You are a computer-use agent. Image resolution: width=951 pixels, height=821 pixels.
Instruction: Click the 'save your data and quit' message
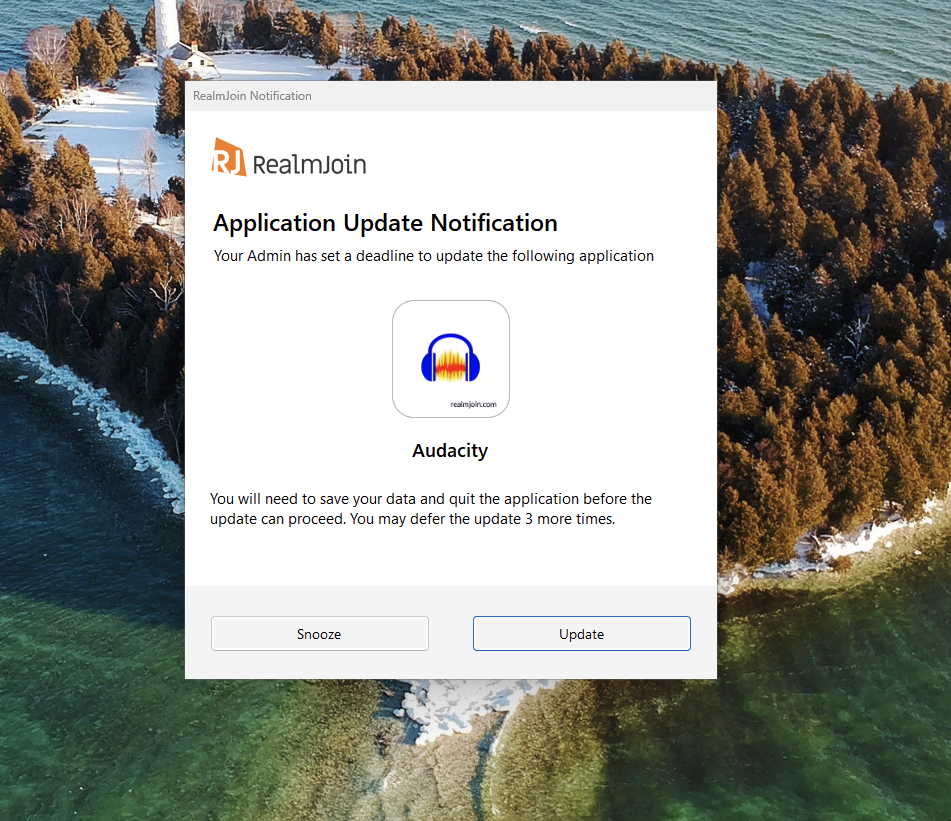coord(430,499)
